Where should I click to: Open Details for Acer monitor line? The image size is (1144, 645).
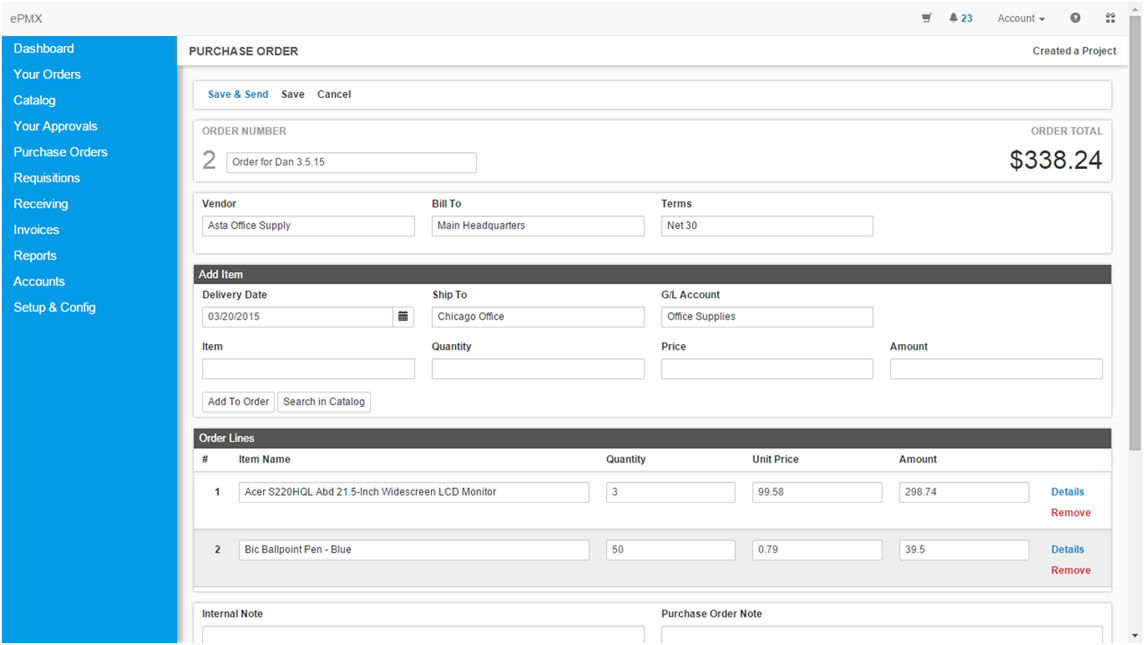(1067, 493)
